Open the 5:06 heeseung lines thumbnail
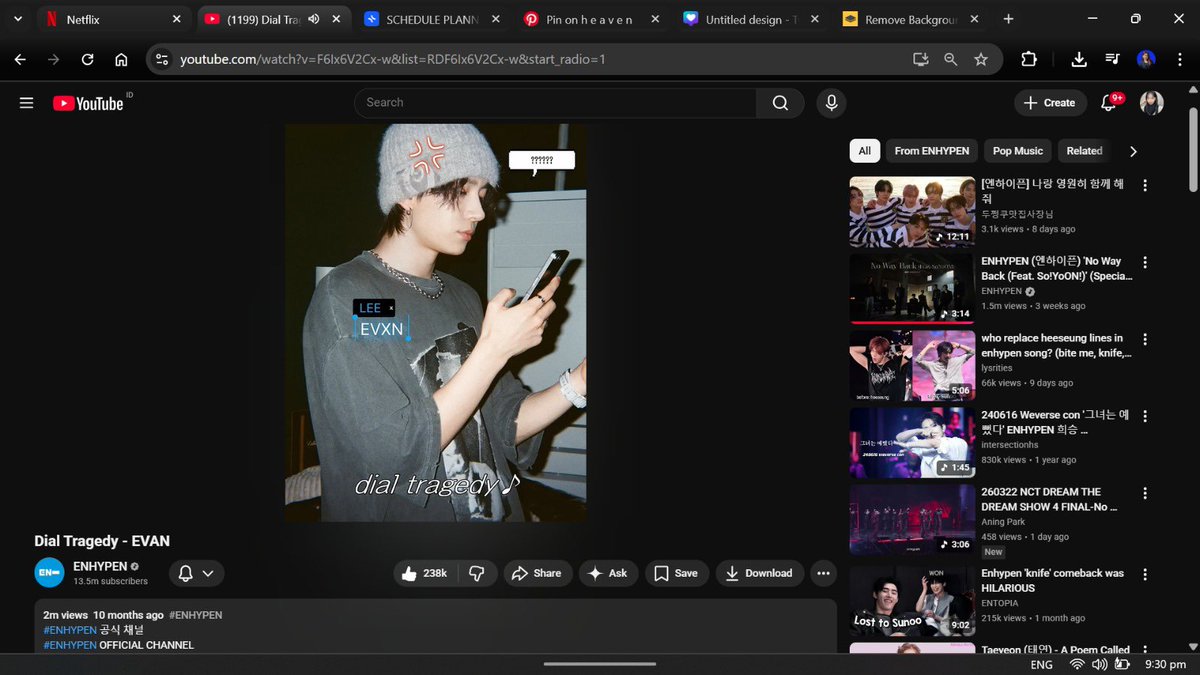This screenshot has width=1200, height=675. [912, 366]
